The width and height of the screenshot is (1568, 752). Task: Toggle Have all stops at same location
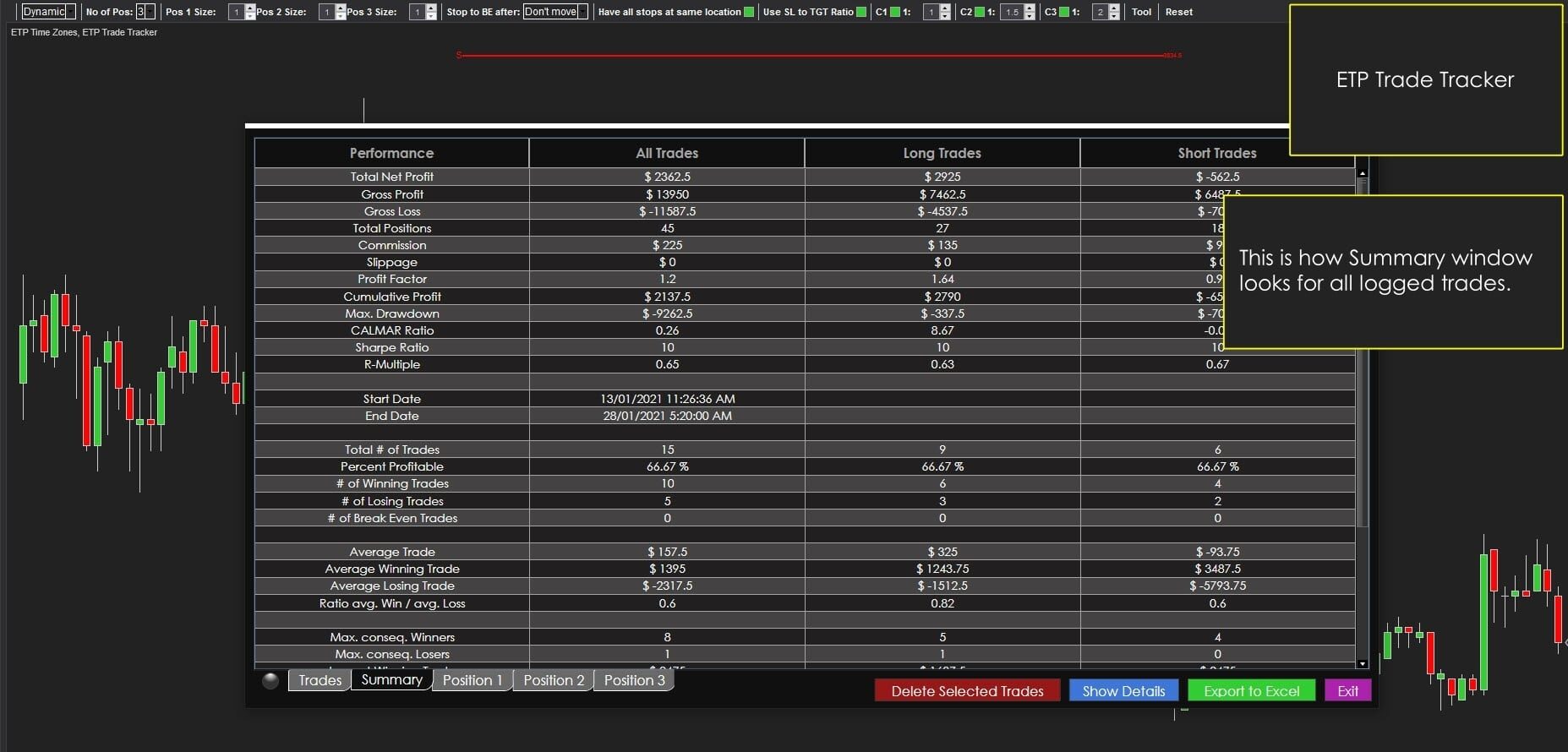coord(749,12)
